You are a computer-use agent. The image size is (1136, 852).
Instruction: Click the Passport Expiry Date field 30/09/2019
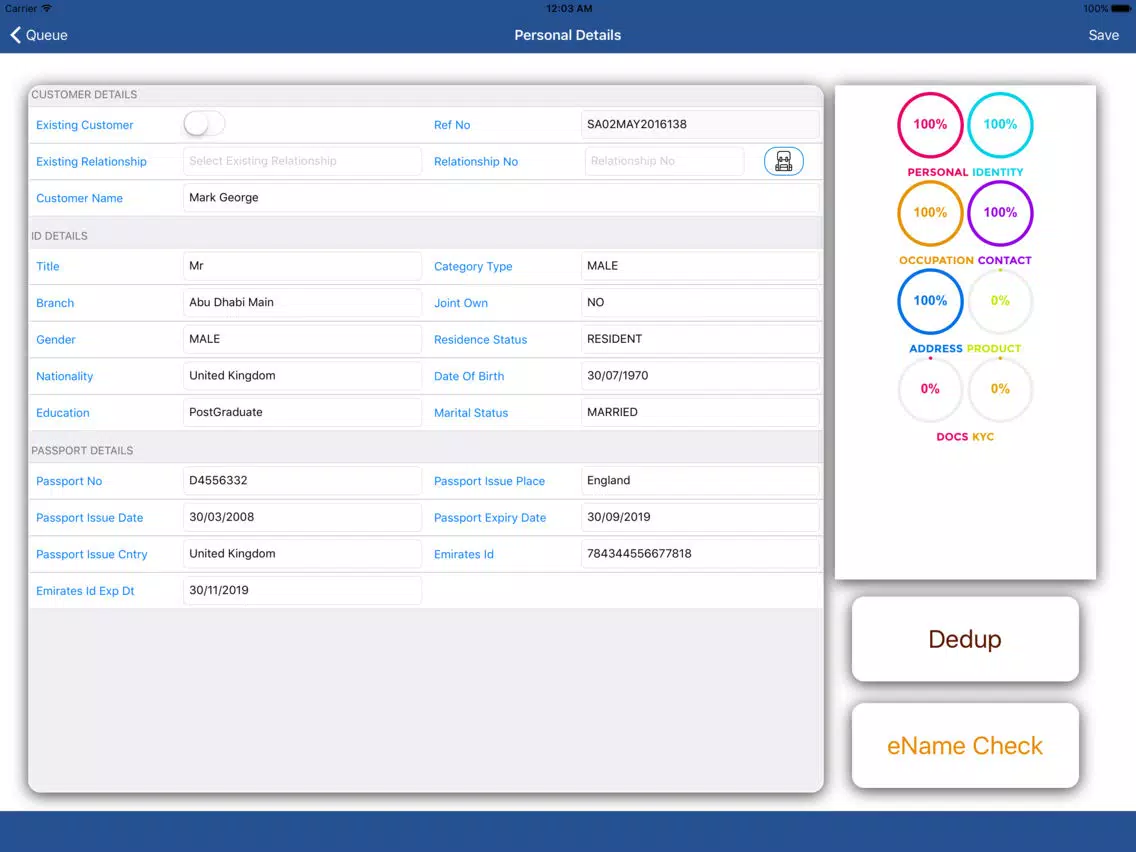(700, 517)
